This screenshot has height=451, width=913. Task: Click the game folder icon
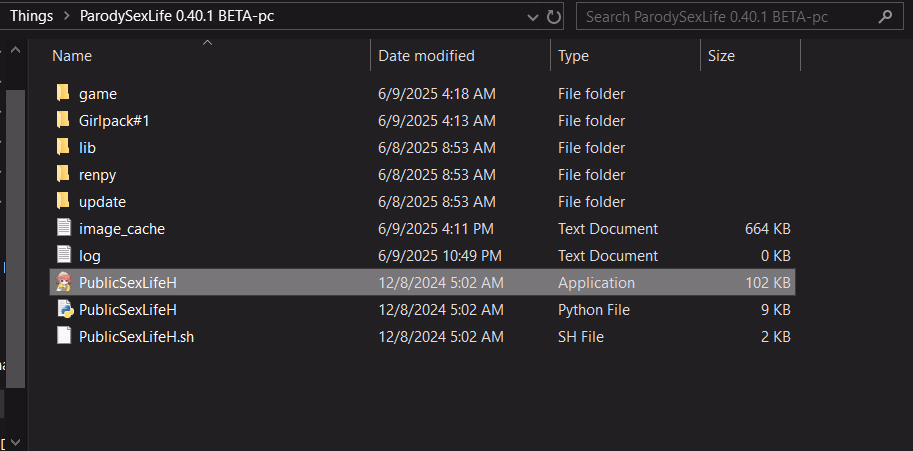63,93
